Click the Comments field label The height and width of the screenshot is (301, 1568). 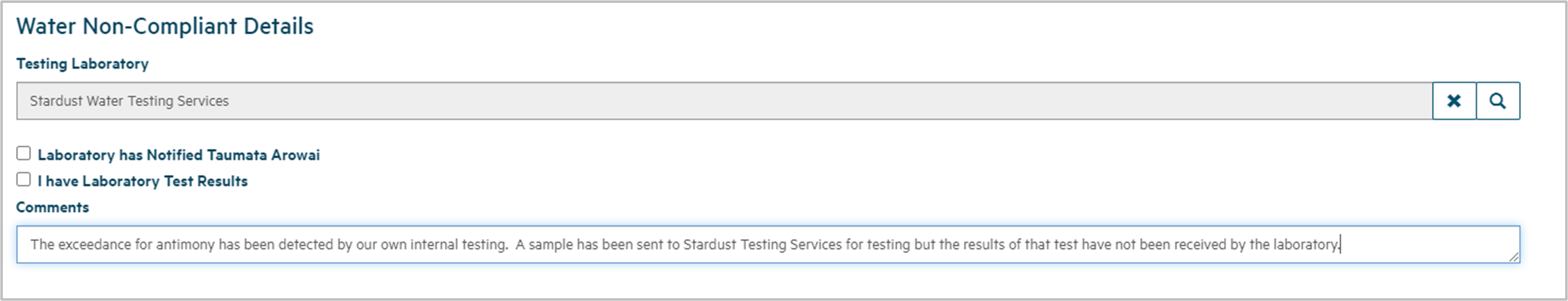point(52,208)
